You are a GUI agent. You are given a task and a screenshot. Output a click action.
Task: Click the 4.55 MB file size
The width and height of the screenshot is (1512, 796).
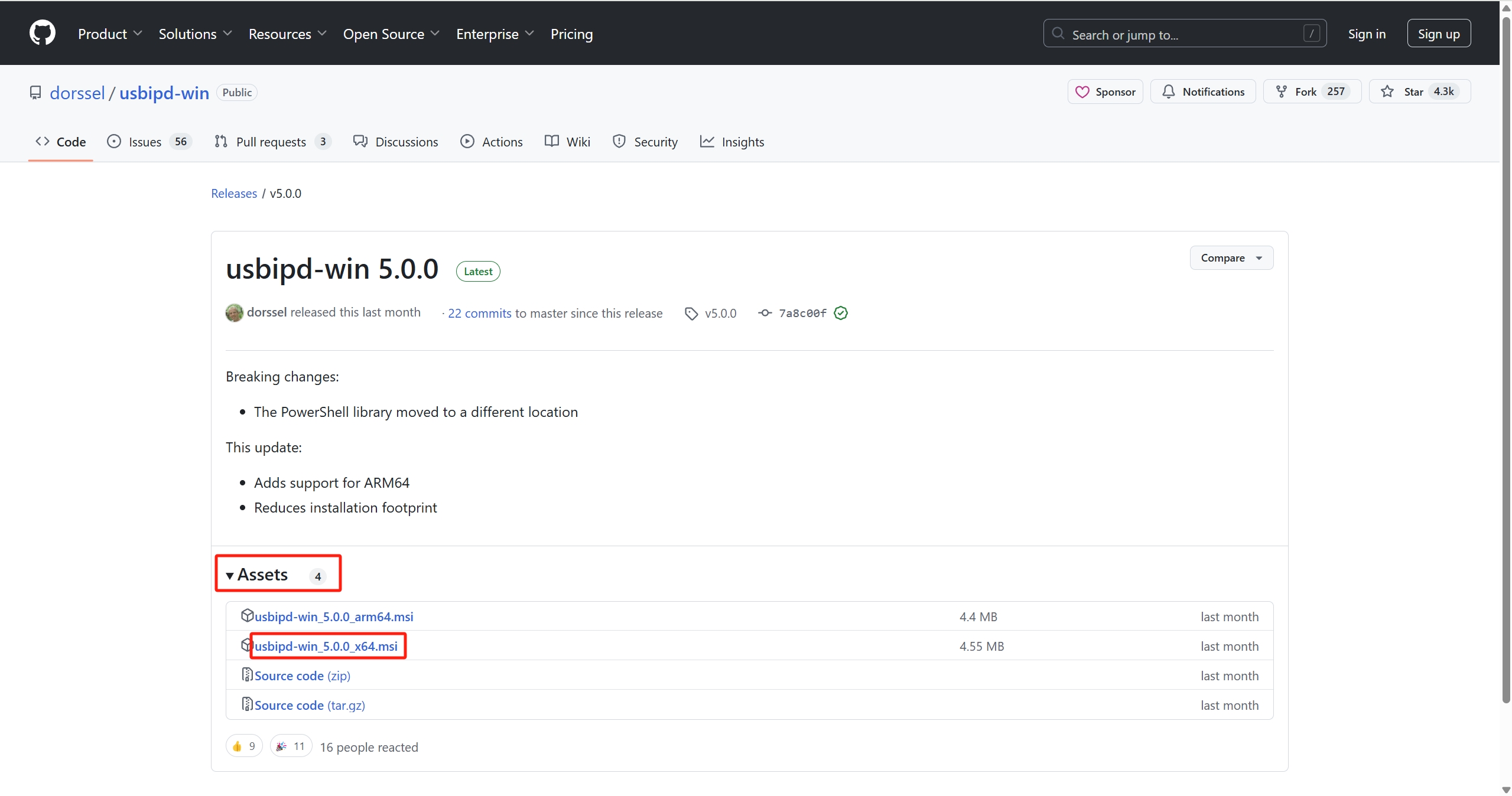981,646
